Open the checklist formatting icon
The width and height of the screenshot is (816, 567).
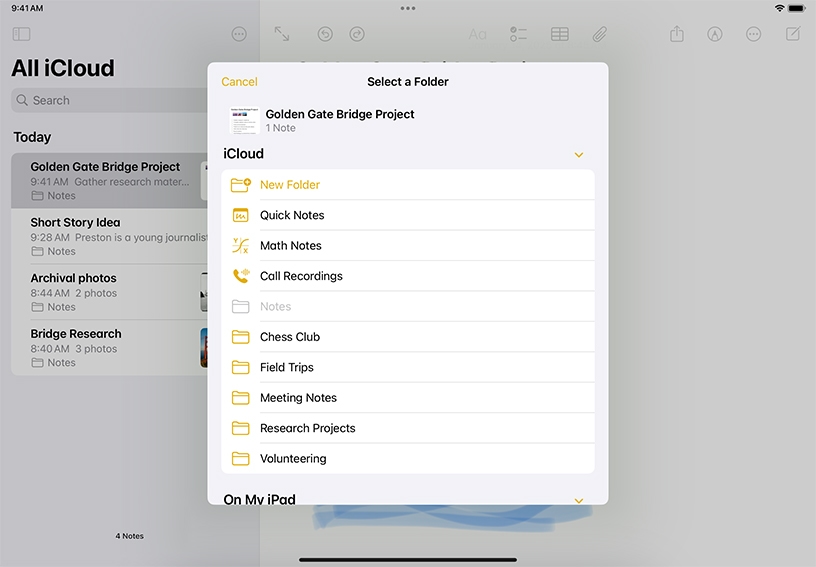518,34
